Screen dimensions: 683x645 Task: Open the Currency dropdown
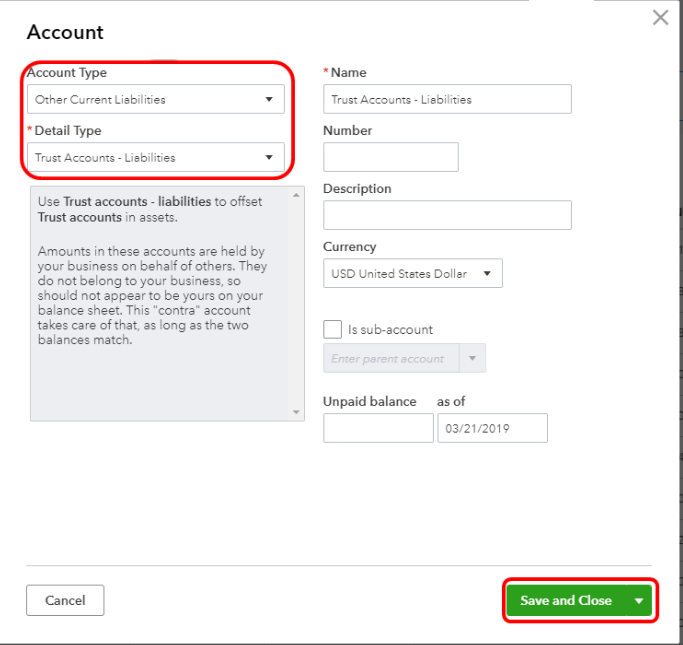click(x=412, y=273)
